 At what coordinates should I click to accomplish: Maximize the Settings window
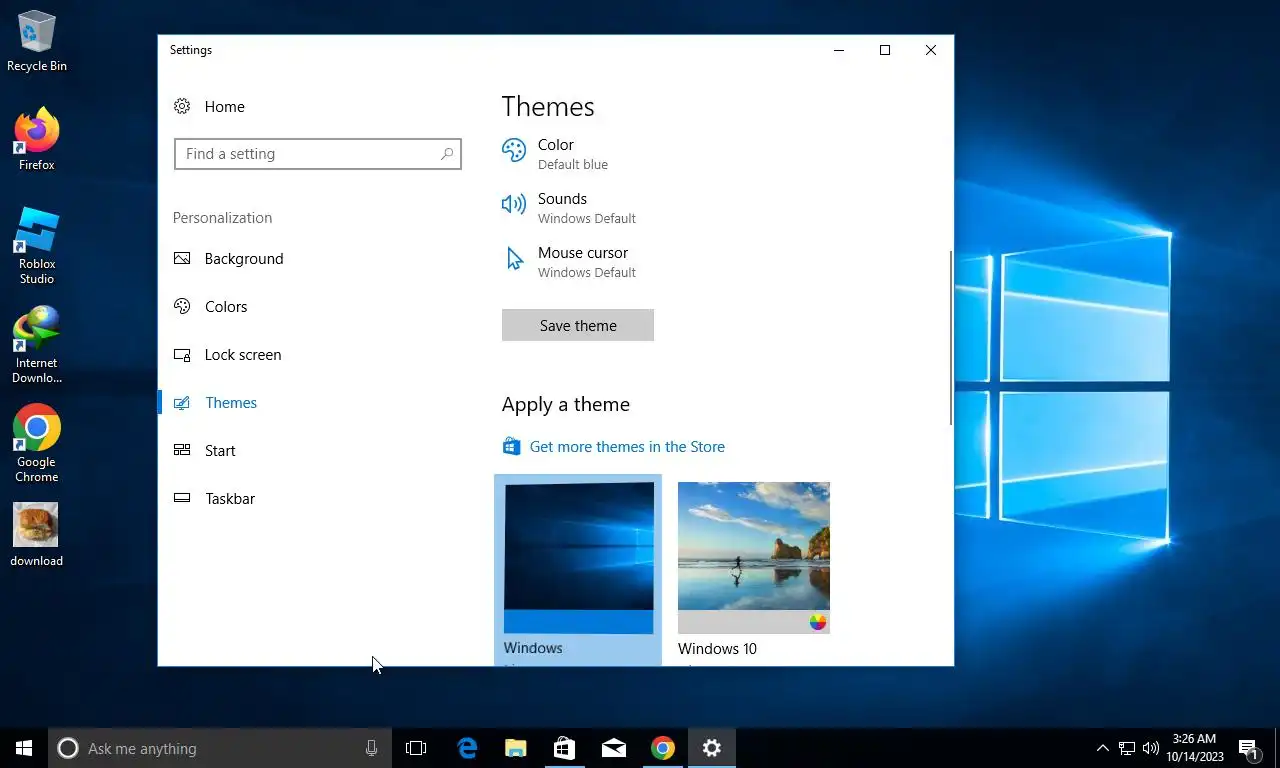(885, 50)
